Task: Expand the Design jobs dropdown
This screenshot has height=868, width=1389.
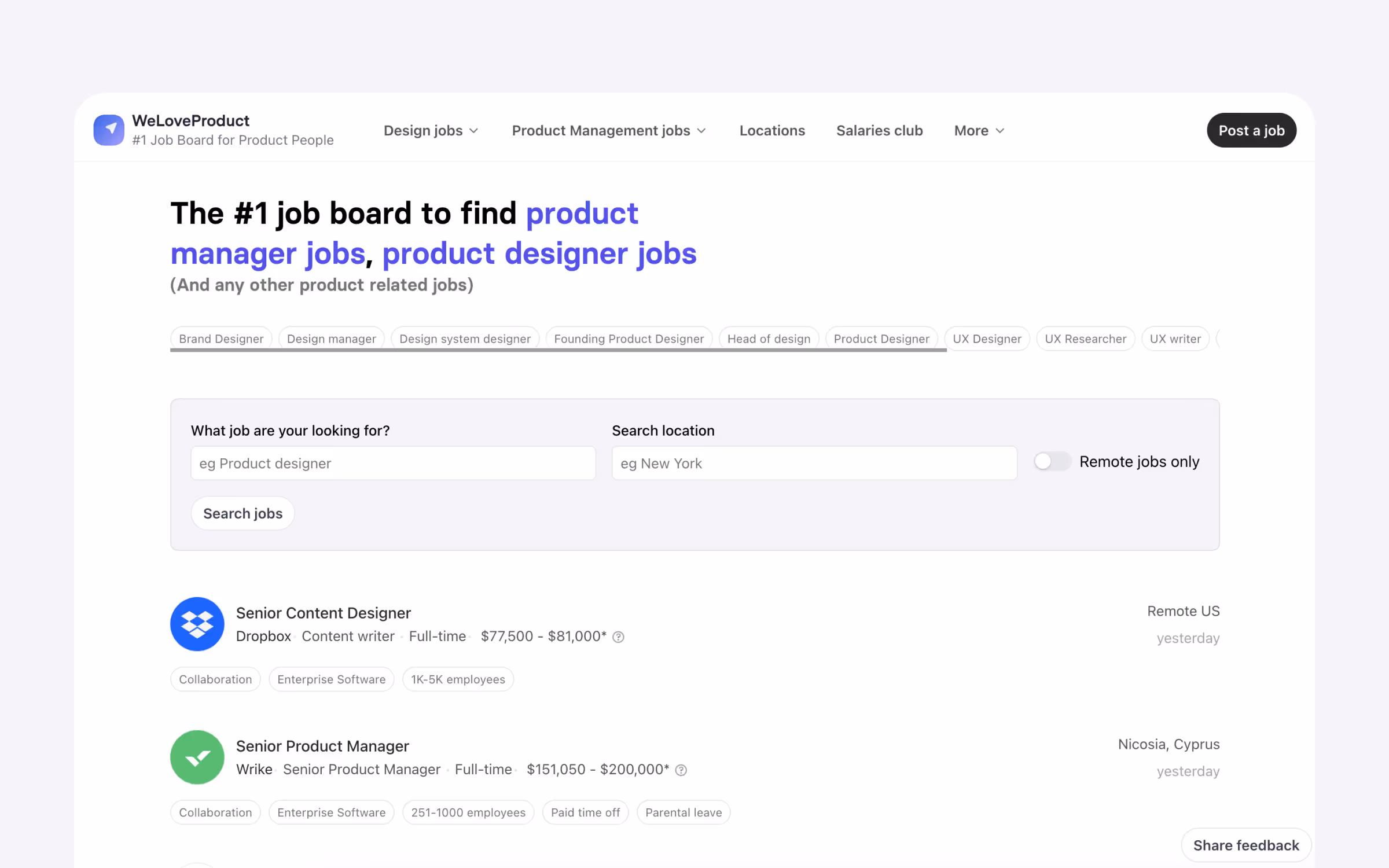Action: 431,130
